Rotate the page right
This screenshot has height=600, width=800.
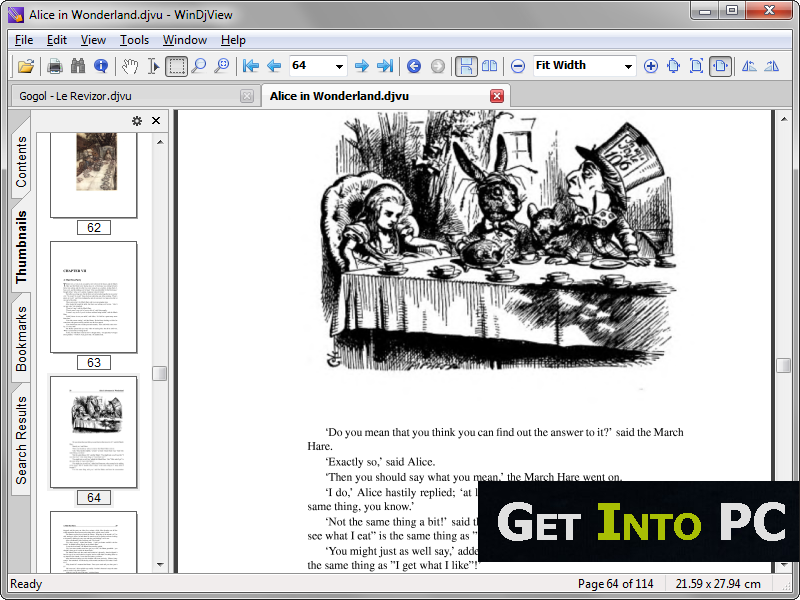pos(771,66)
